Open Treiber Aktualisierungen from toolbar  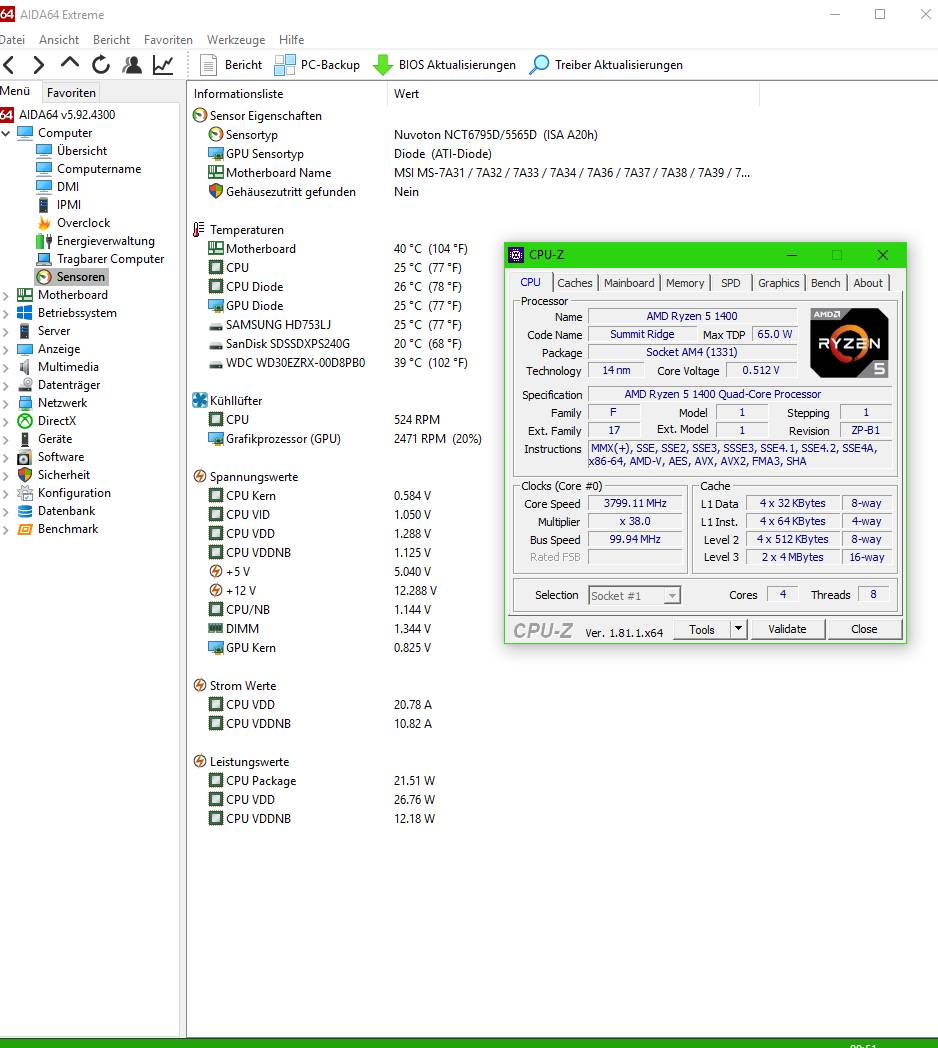tap(606, 65)
